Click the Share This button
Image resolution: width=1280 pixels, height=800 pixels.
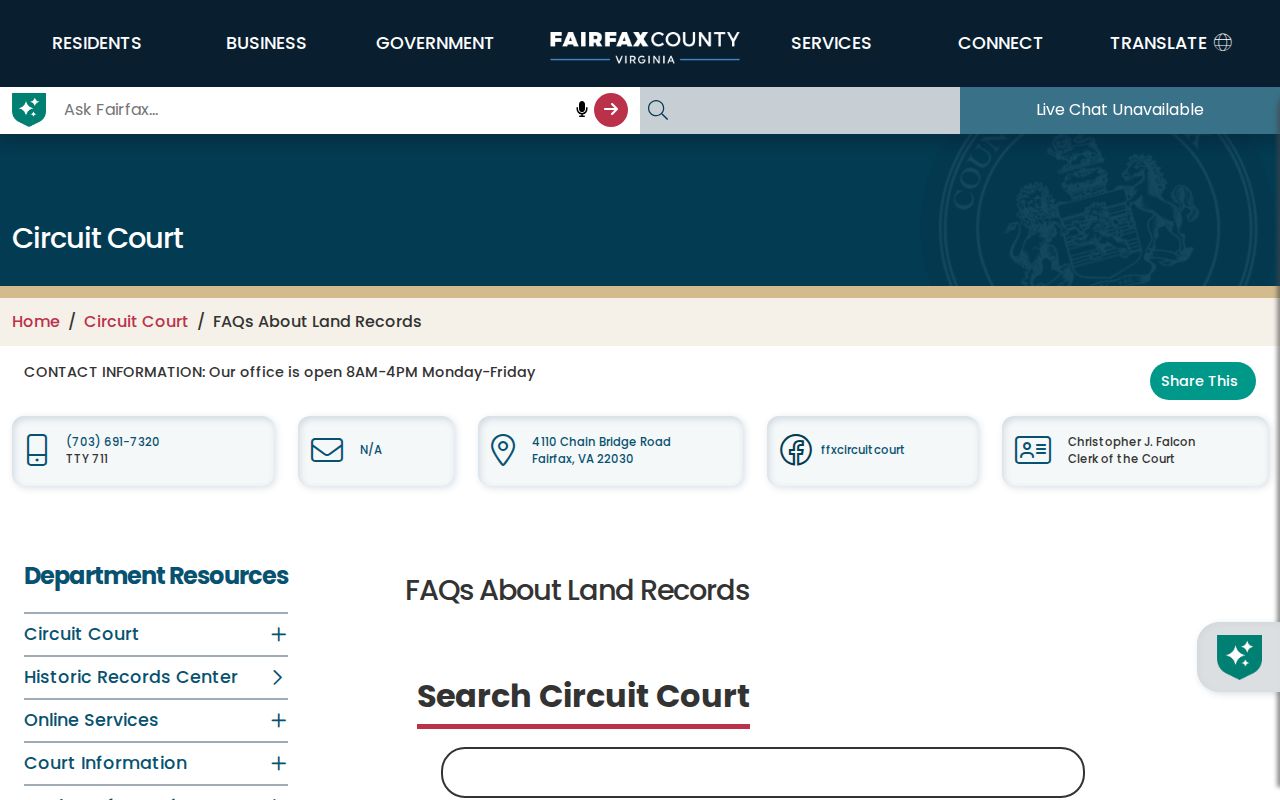[x=1203, y=381]
